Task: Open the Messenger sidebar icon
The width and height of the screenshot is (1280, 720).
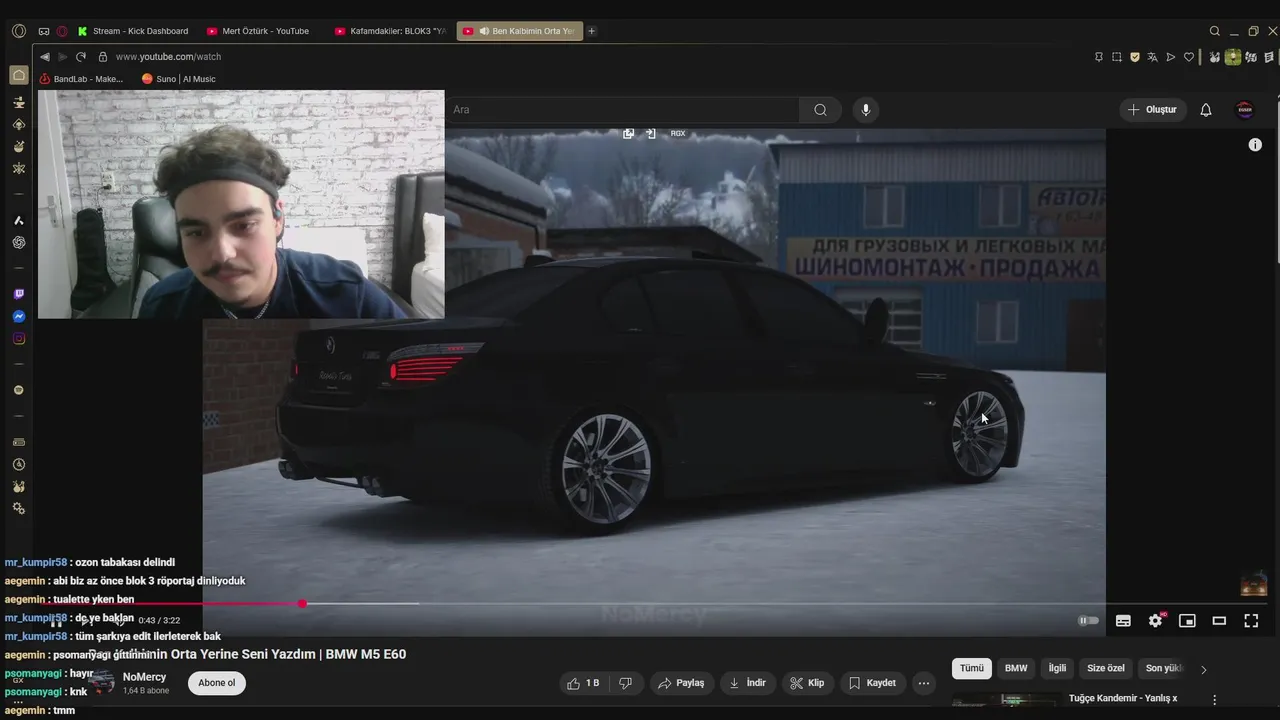Action: coord(18,316)
